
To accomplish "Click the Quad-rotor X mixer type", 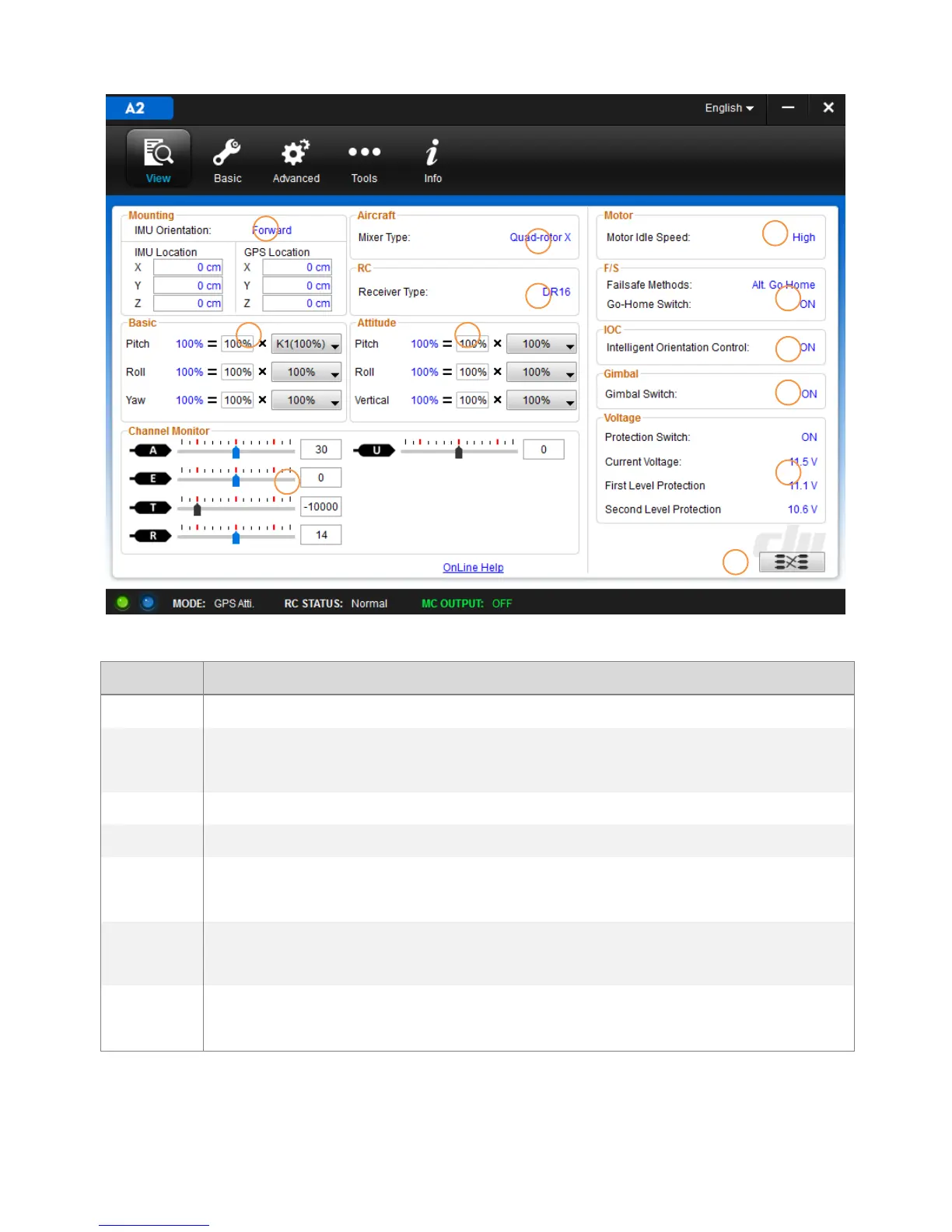I will coord(540,237).
